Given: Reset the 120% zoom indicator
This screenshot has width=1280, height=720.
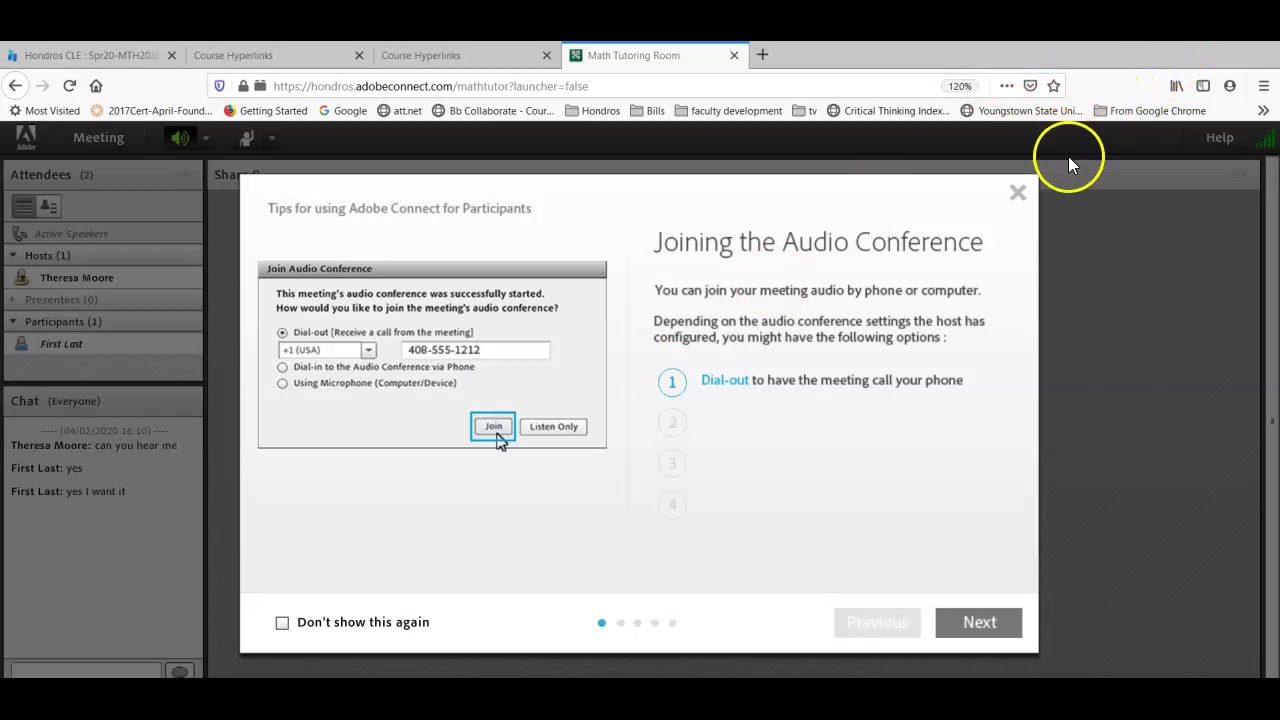Looking at the screenshot, I should tap(960, 86).
